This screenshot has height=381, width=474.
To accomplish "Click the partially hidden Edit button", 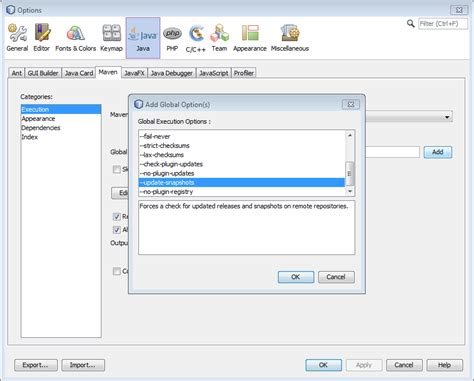I will pyautogui.click(x=120, y=193).
